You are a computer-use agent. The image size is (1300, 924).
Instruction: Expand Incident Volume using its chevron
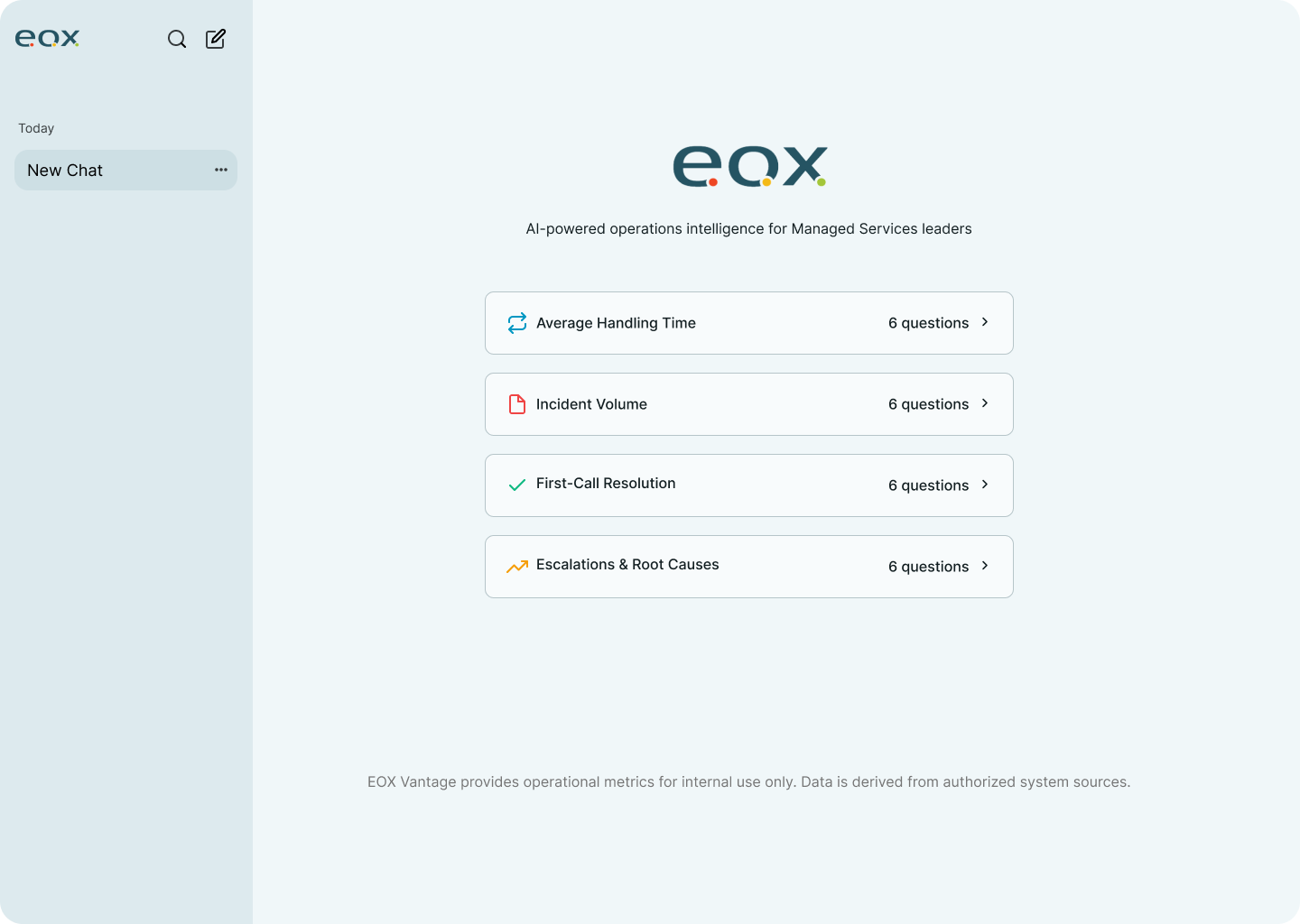985,403
